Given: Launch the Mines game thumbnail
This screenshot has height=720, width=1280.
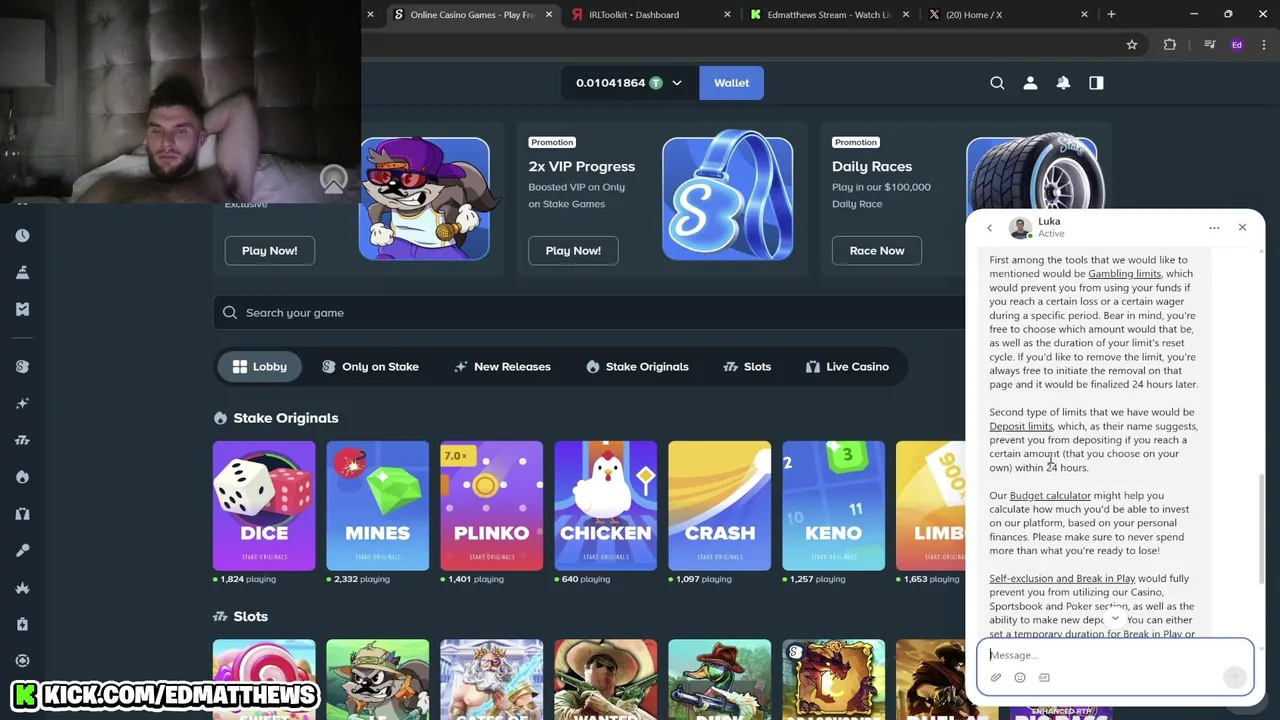Looking at the screenshot, I should point(378,506).
